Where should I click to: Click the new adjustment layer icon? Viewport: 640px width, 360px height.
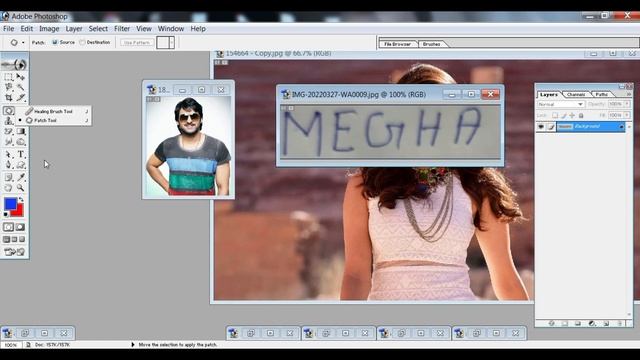click(x=592, y=323)
